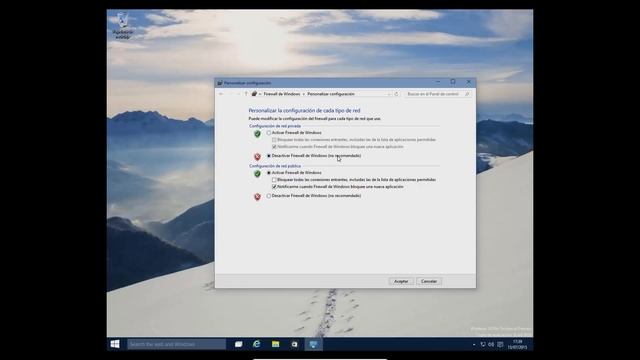Go up one level with up arrow
640x360 pixels.
click(246, 94)
